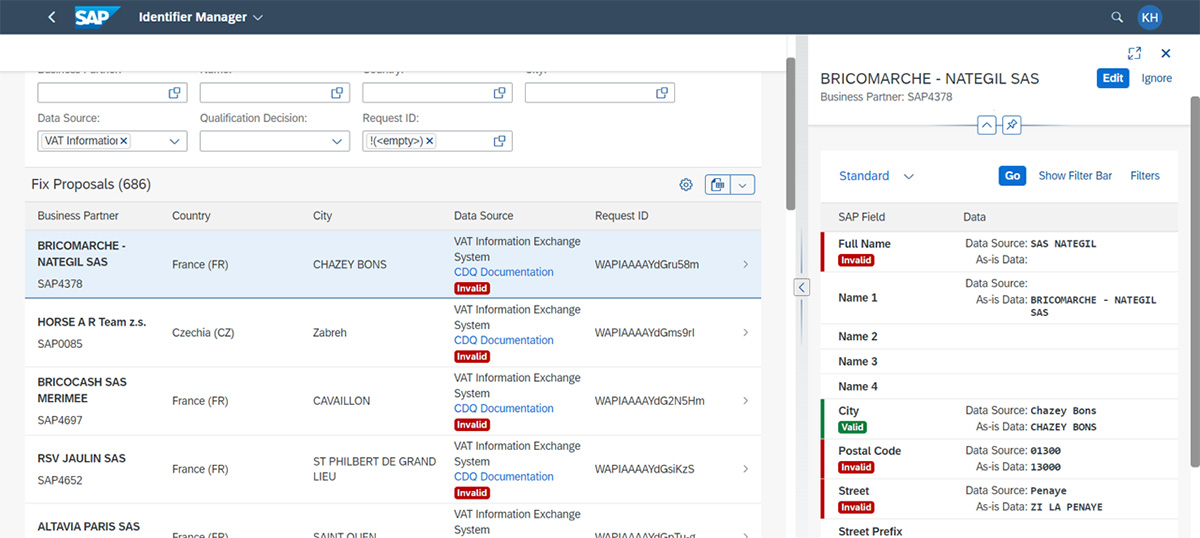Select the RSV JAULIN SAS row
The width and height of the screenshot is (1200, 538).
(393, 468)
